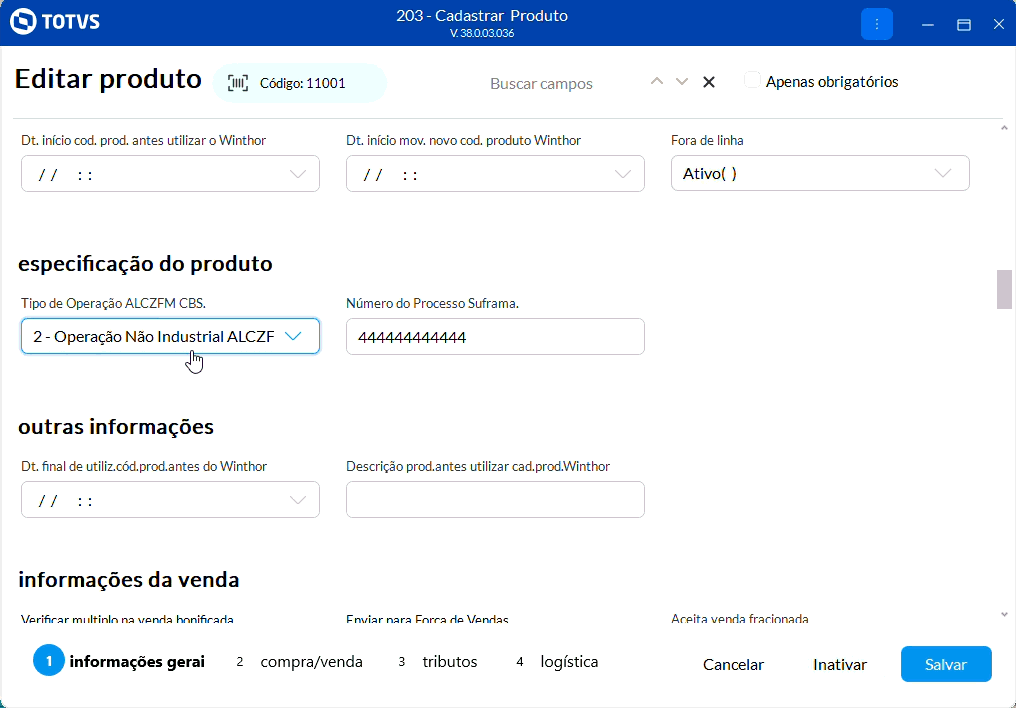Click the Salvar button
Screen dimensions: 1016x708
coord(946,664)
